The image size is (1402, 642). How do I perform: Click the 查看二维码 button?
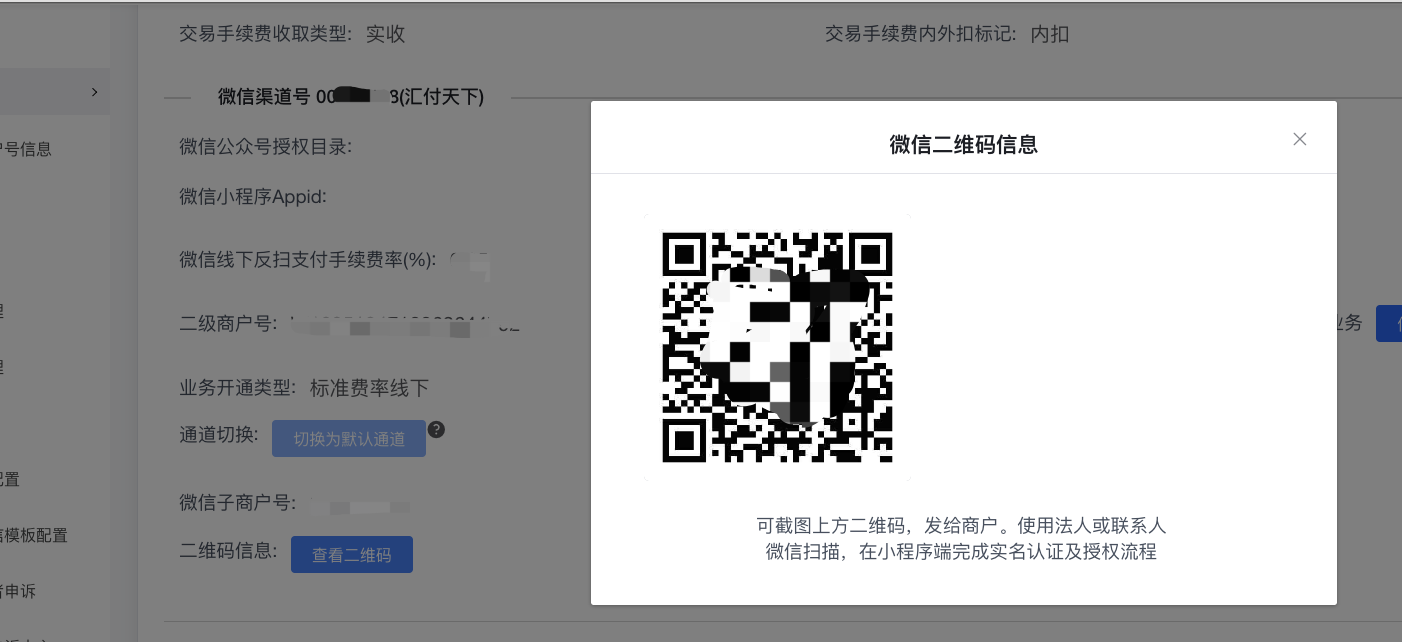(351, 555)
